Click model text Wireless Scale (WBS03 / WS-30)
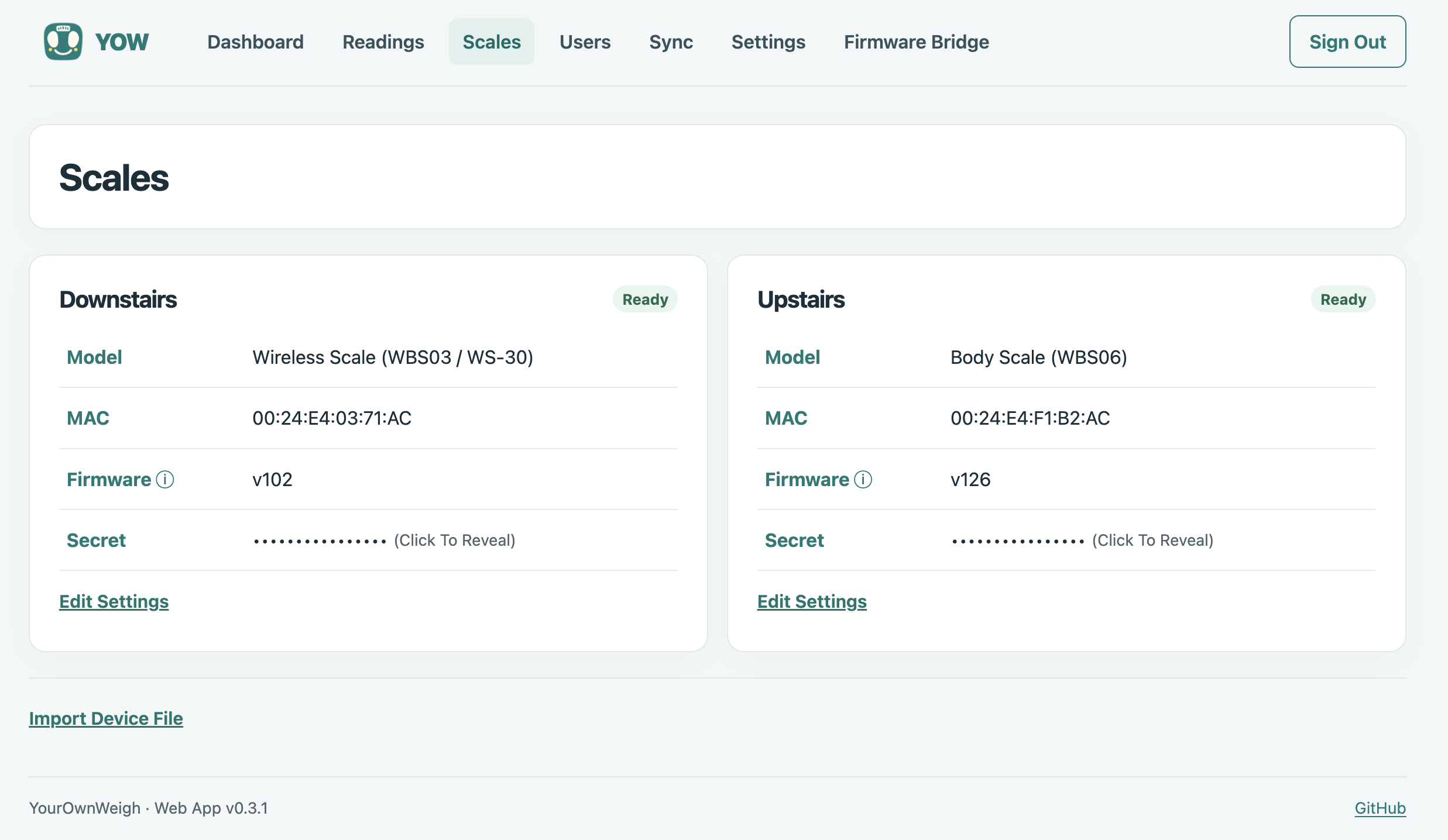Screen dimensions: 1448x840 pyautogui.click(x=393, y=357)
